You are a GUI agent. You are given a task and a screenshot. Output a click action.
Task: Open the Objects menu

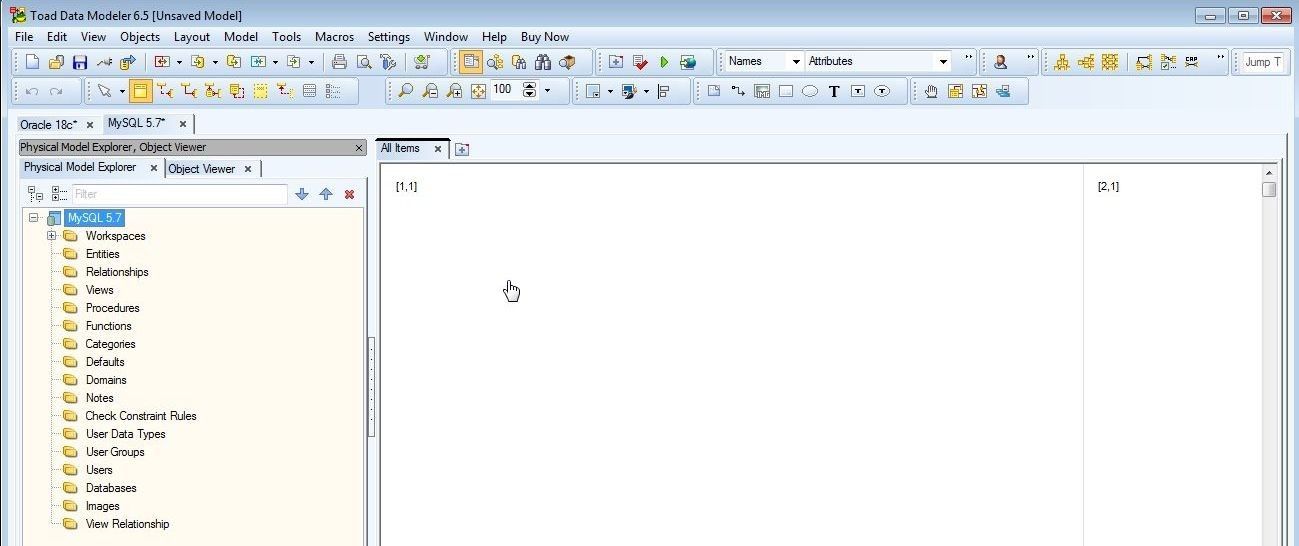point(140,37)
